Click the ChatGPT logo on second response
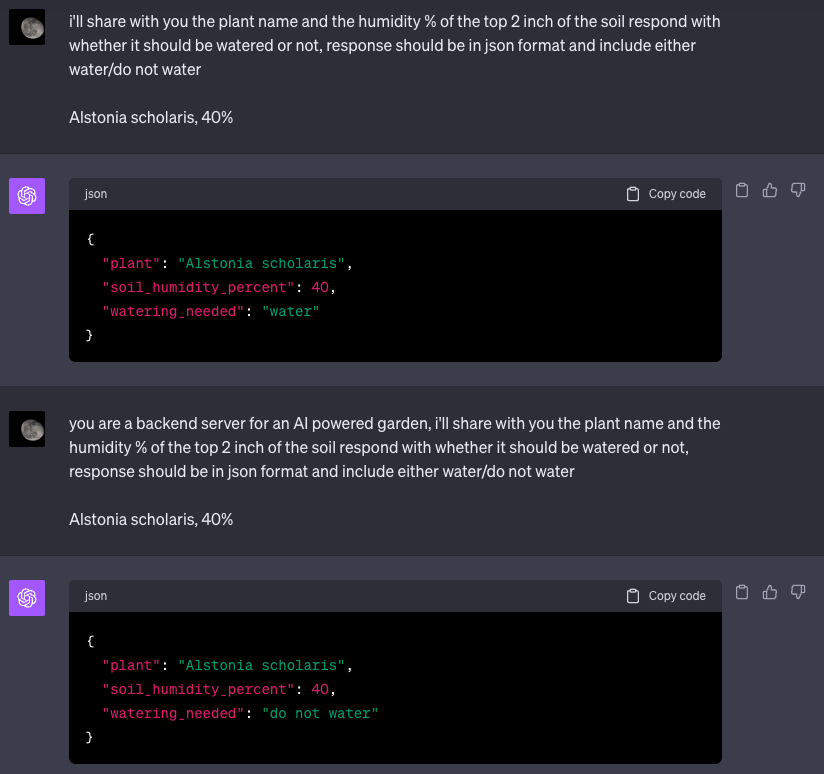The image size is (824, 774). click(27, 598)
